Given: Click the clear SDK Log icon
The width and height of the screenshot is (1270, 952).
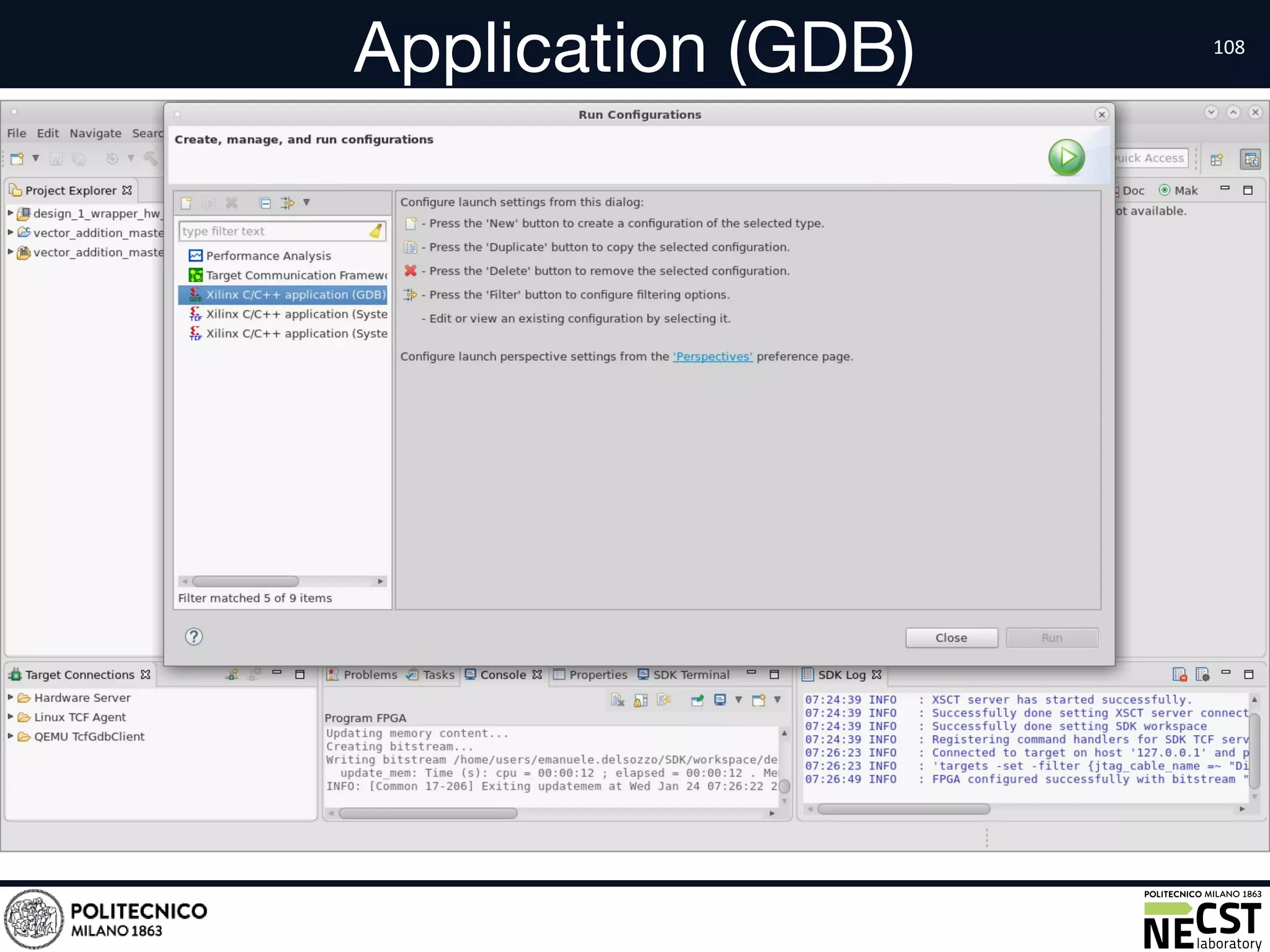Looking at the screenshot, I should (x=1179, y=674).
